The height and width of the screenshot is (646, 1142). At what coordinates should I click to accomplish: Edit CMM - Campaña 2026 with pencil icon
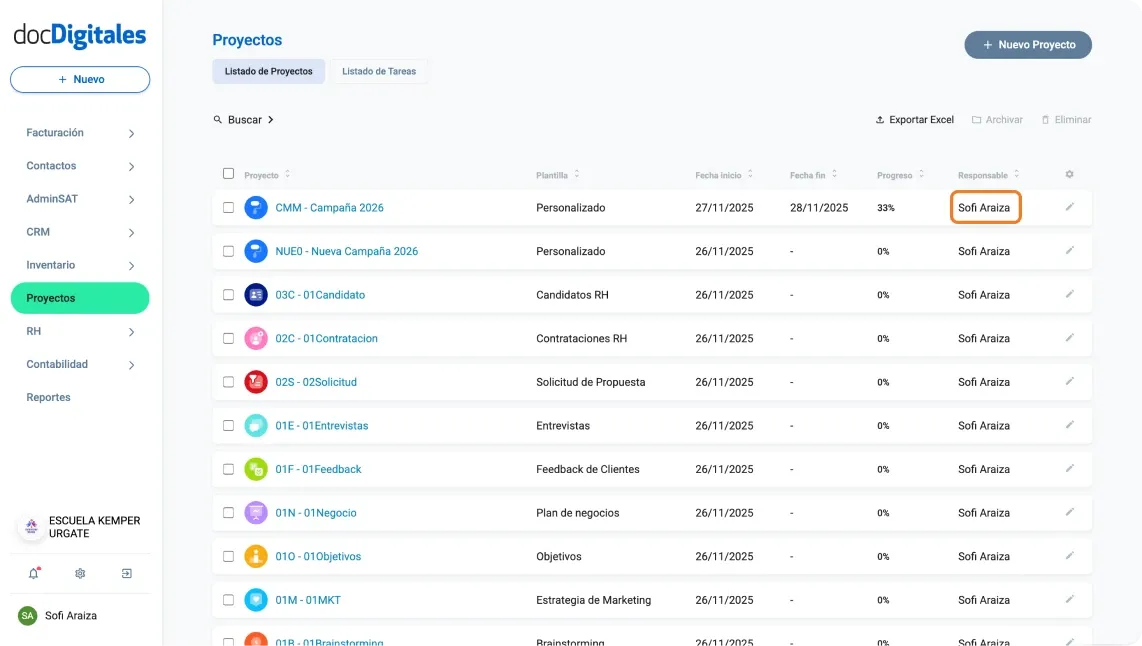(1069, 207)
